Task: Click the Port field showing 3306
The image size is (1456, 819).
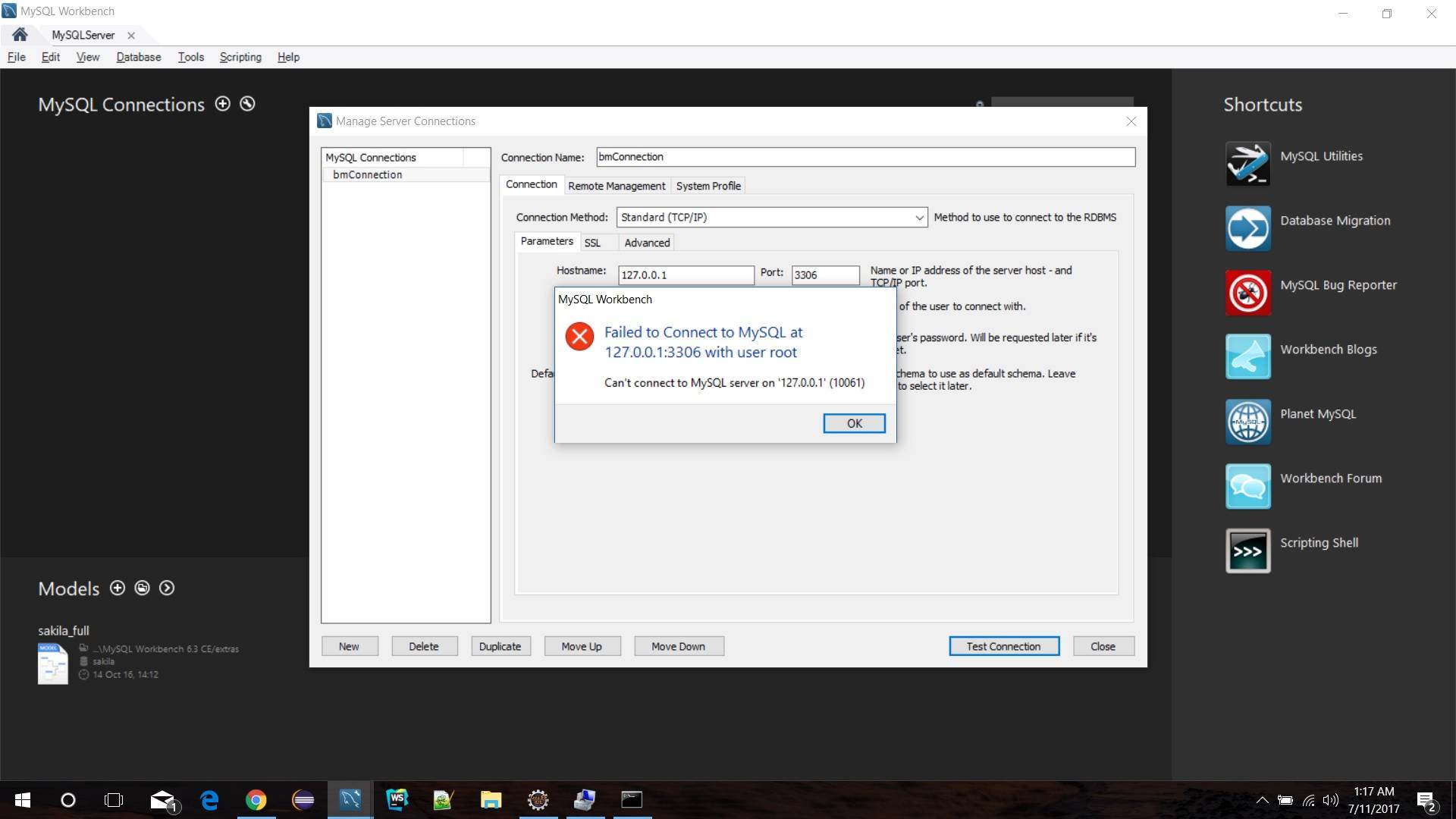Action: (x=825, y=275)
